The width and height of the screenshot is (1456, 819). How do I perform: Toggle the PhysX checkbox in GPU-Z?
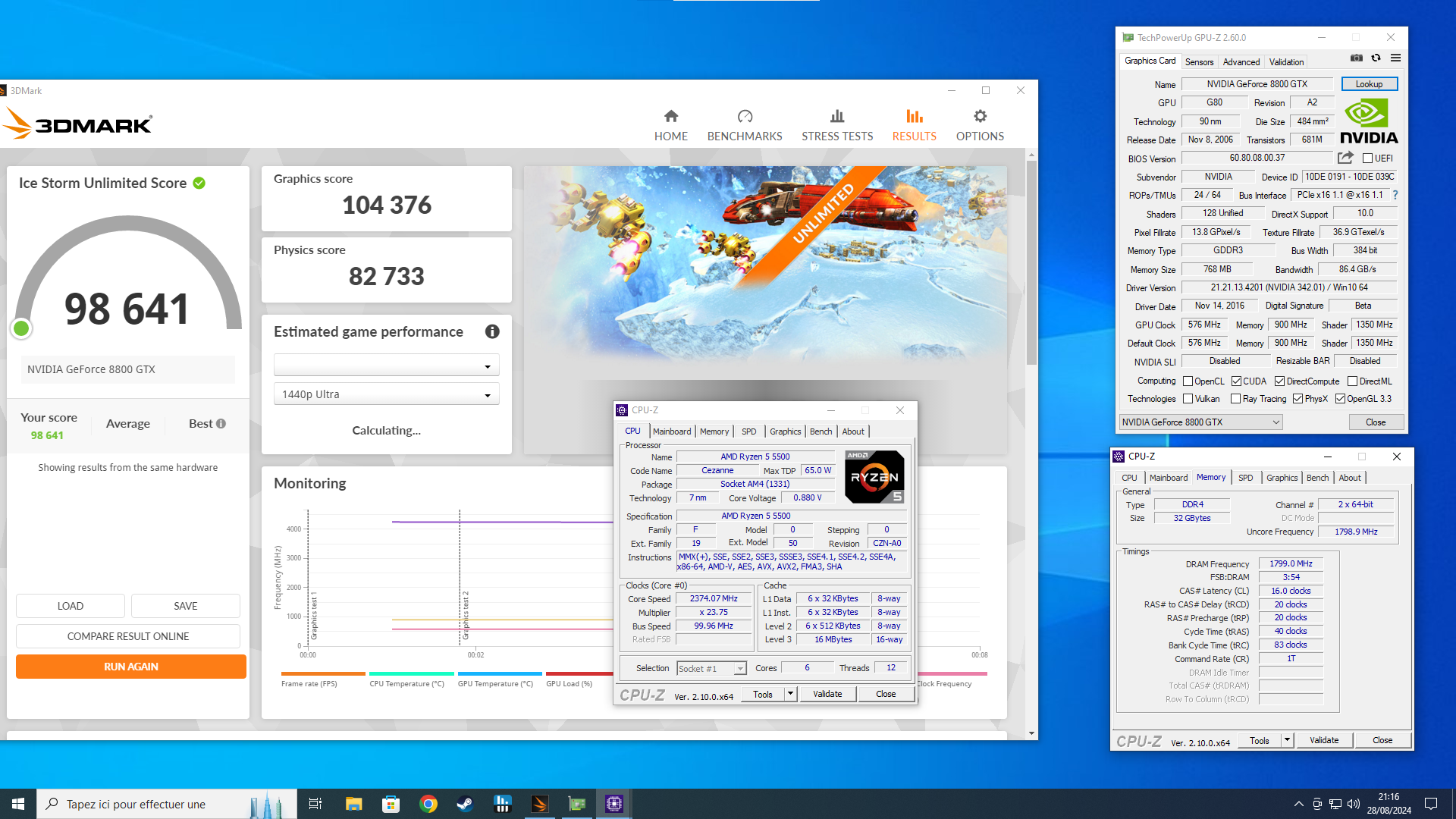pos(1298,399)
